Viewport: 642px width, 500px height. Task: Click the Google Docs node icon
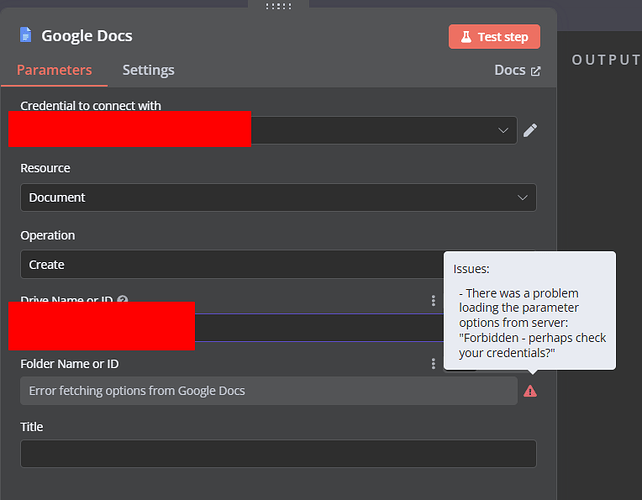click(25, 35)
